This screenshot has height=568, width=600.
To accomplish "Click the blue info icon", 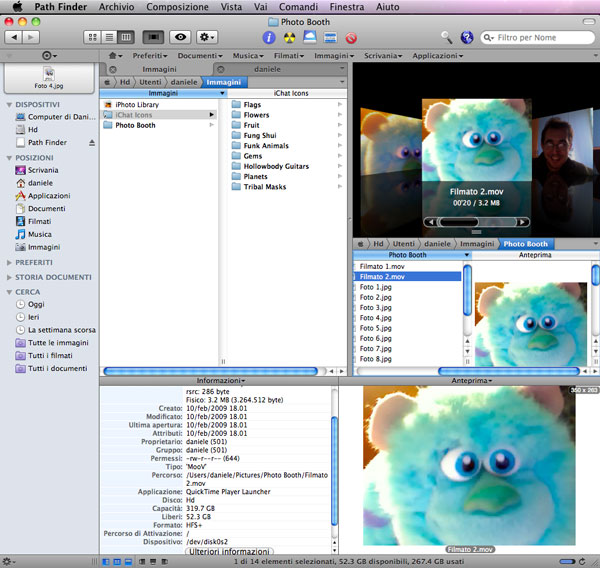I will pos(269,38).
